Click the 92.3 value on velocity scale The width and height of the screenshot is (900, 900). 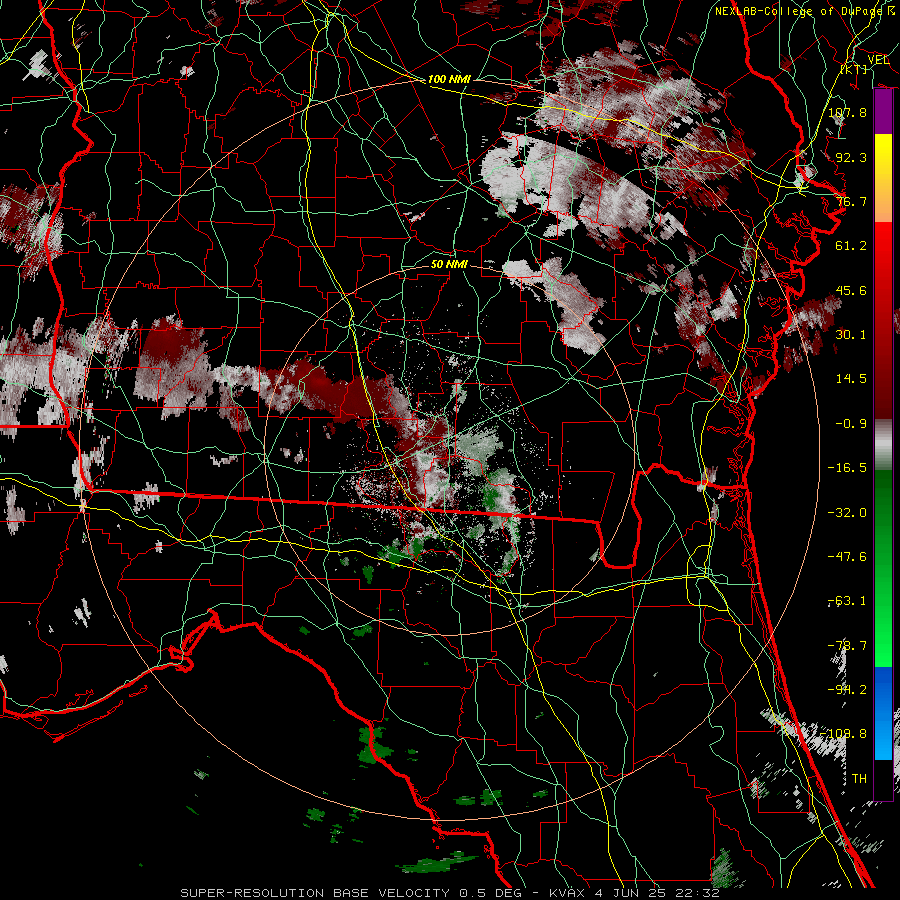851,157
